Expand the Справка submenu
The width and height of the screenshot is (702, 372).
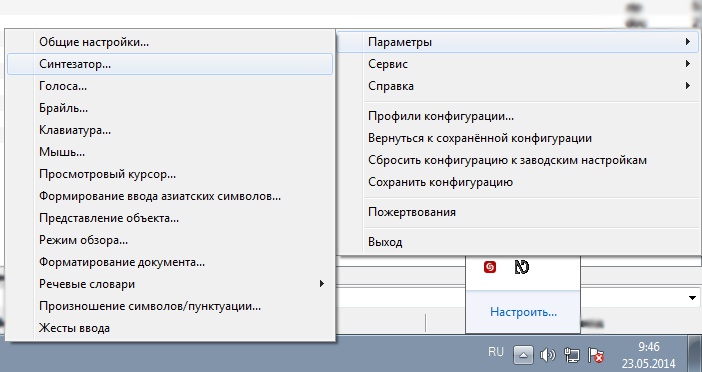(530, 86)
